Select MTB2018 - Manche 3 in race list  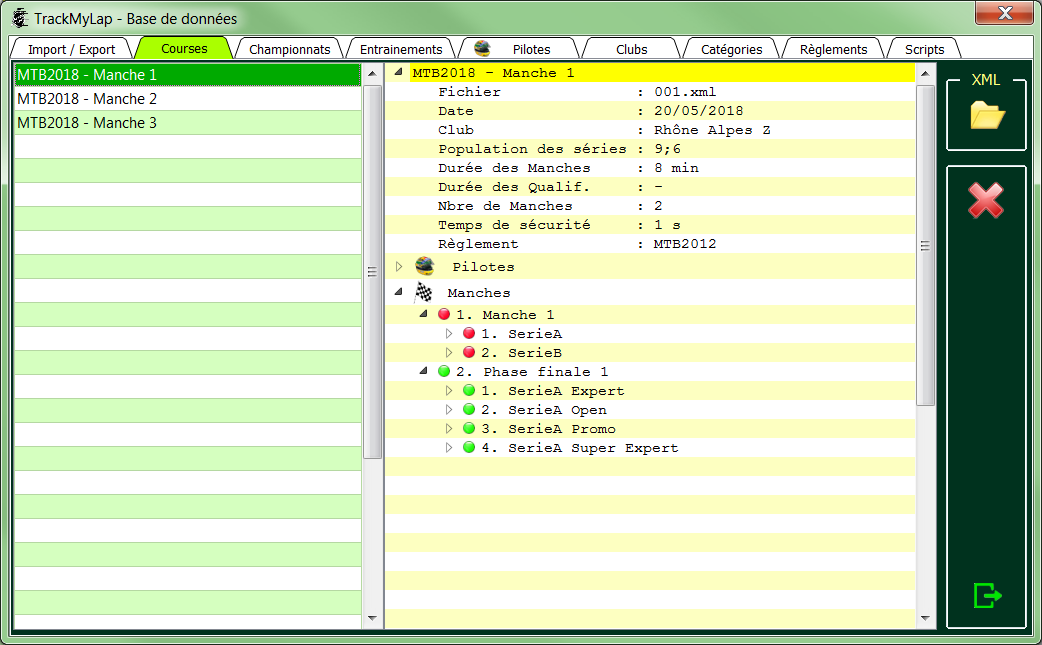(x=188, y=122)
